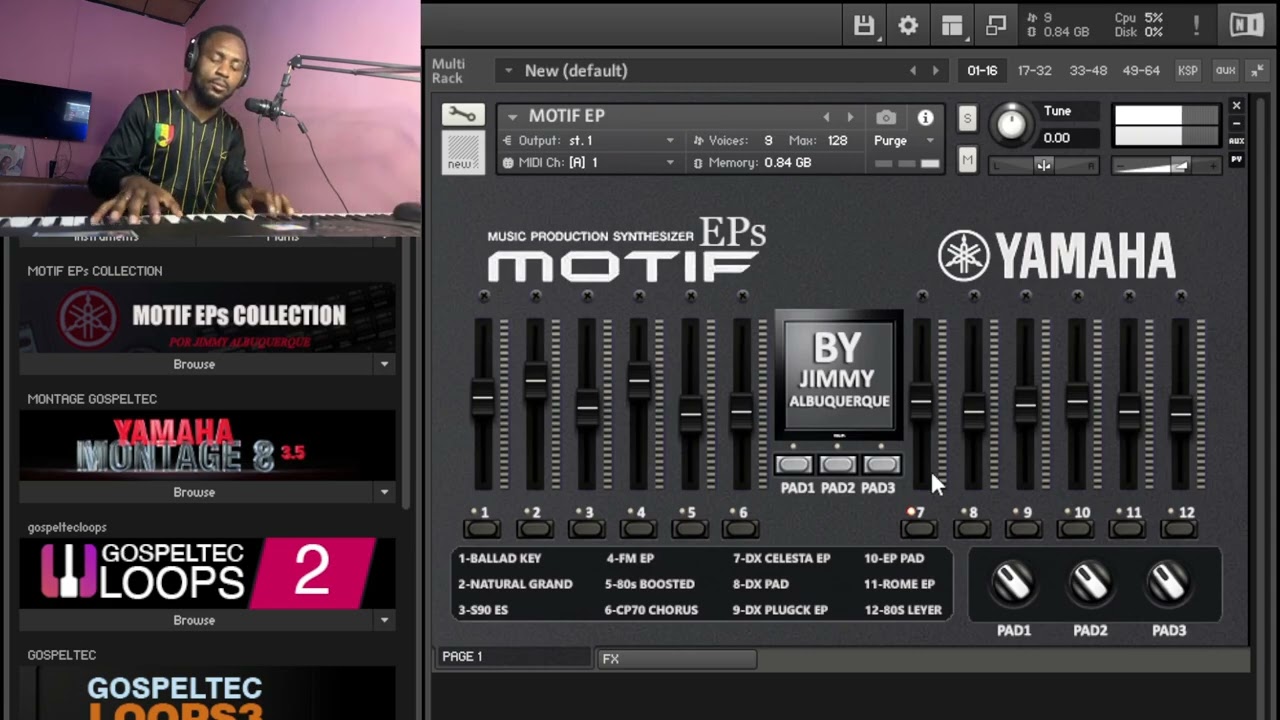Open the MOTIF EP instrument name dropdown
Image resolution: width=1280 pixels, height=720 pixels.
(x=512, y=116)
